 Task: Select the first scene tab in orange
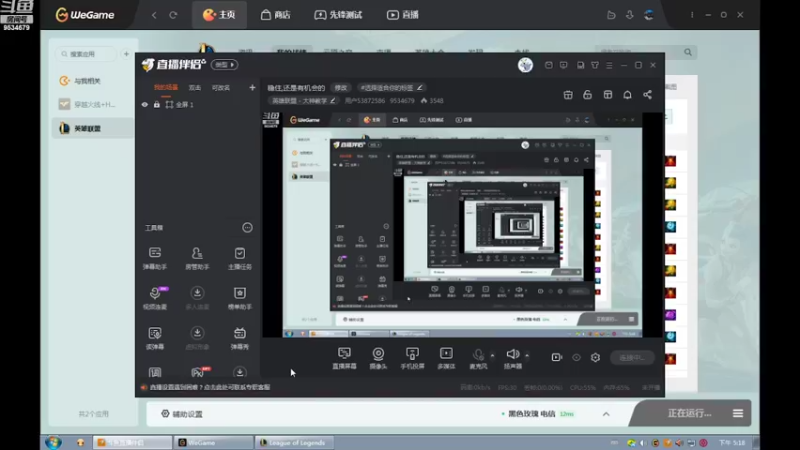166,88
